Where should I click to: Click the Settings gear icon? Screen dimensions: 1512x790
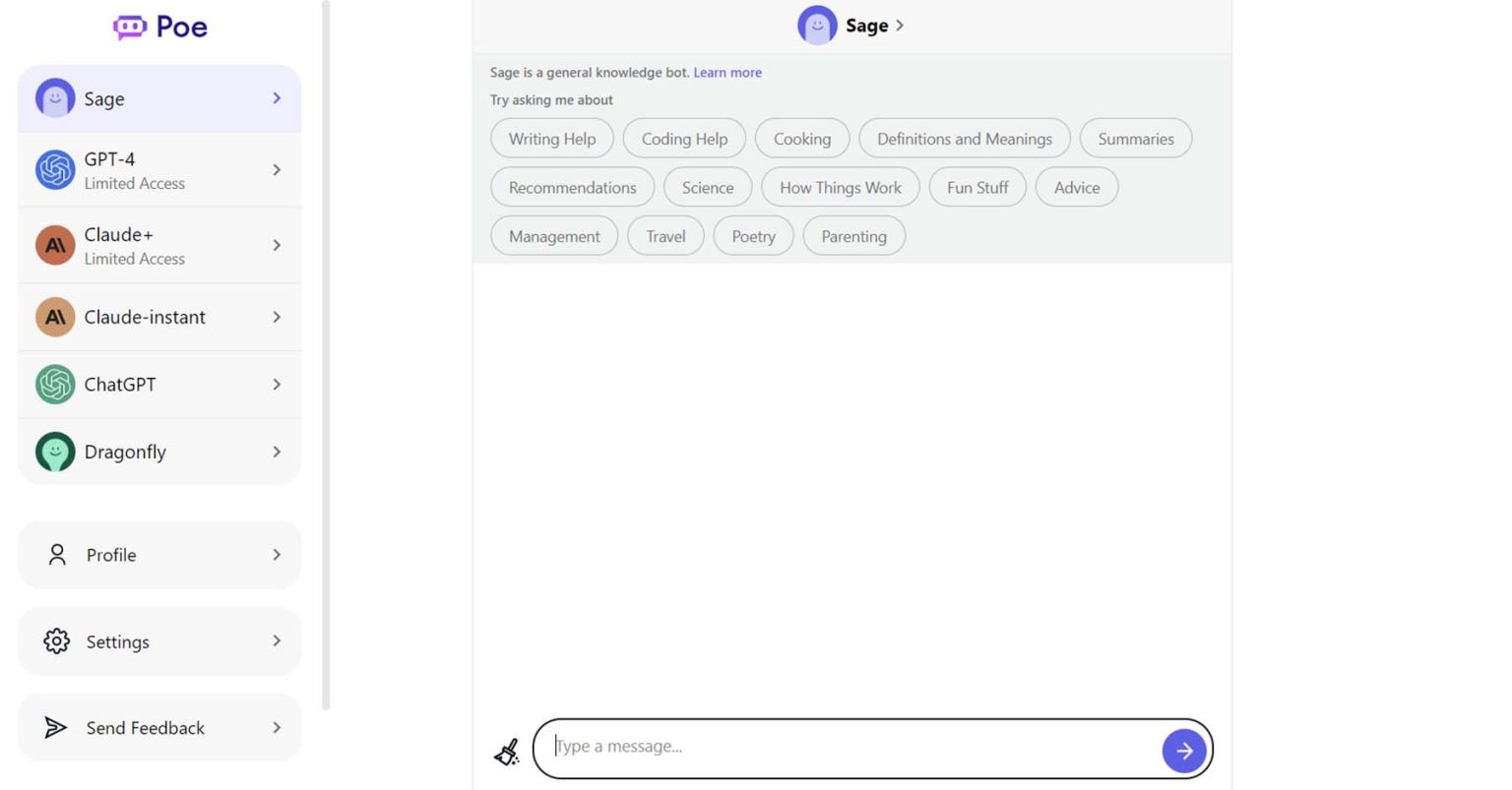click(56, 641)
